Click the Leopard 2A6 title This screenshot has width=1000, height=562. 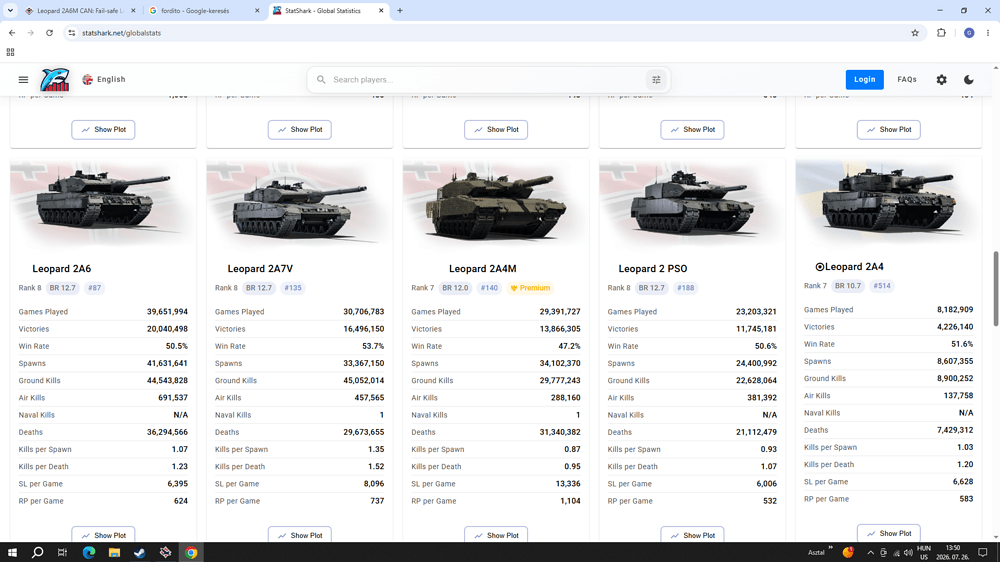pyautogui.click(x=61, y=269)
